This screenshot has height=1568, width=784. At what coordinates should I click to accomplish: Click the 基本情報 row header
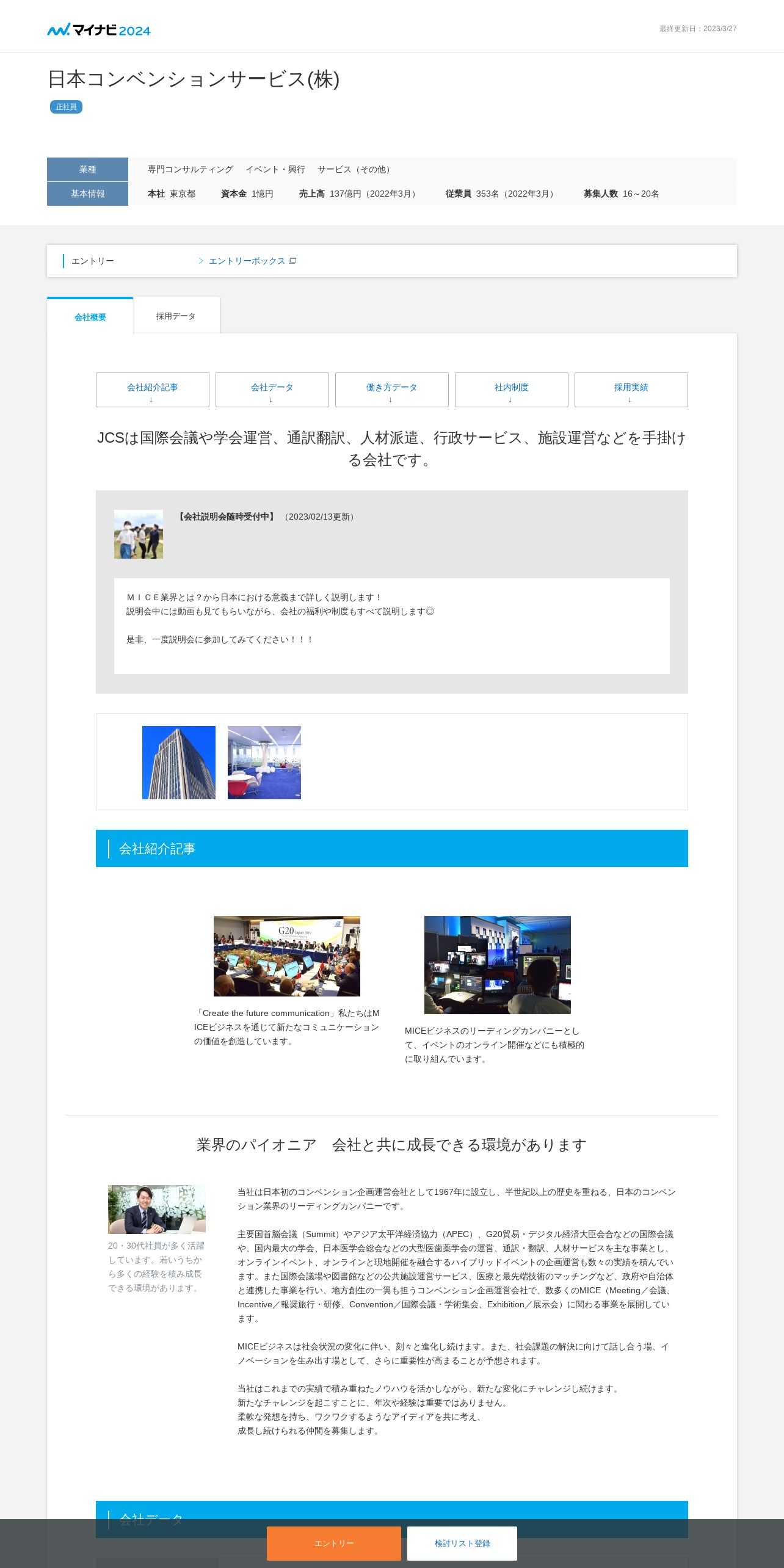click(x=87, y=194)
